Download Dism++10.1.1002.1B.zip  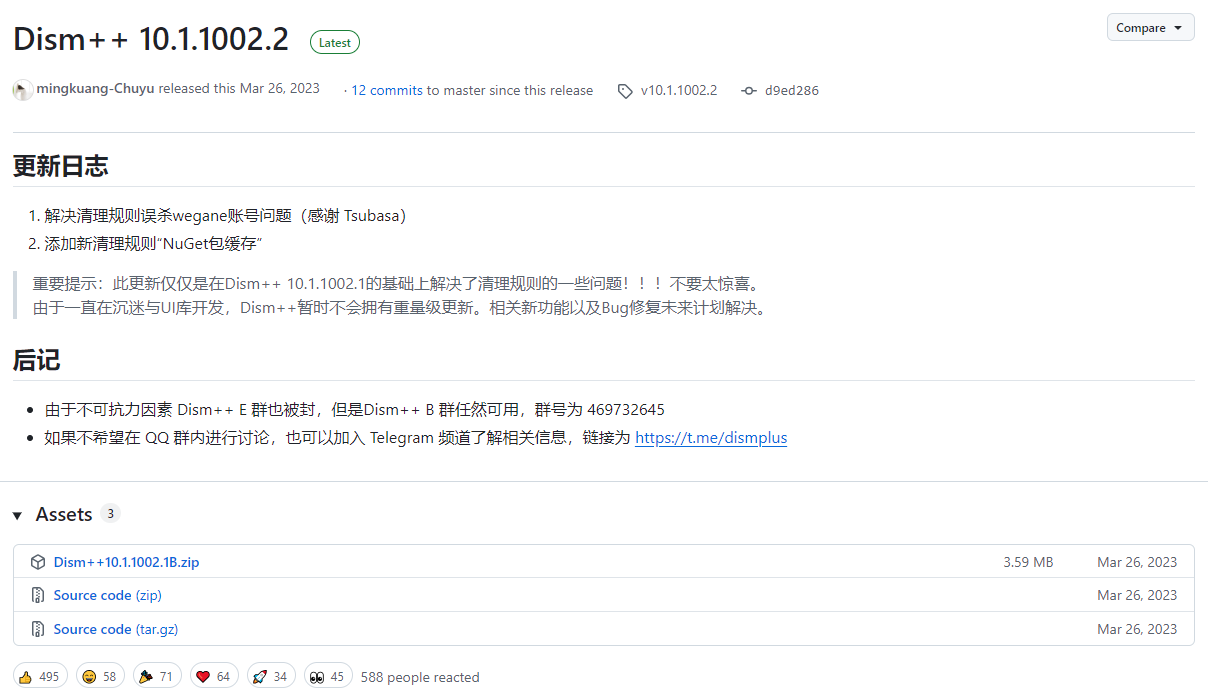tap(126, 562)
